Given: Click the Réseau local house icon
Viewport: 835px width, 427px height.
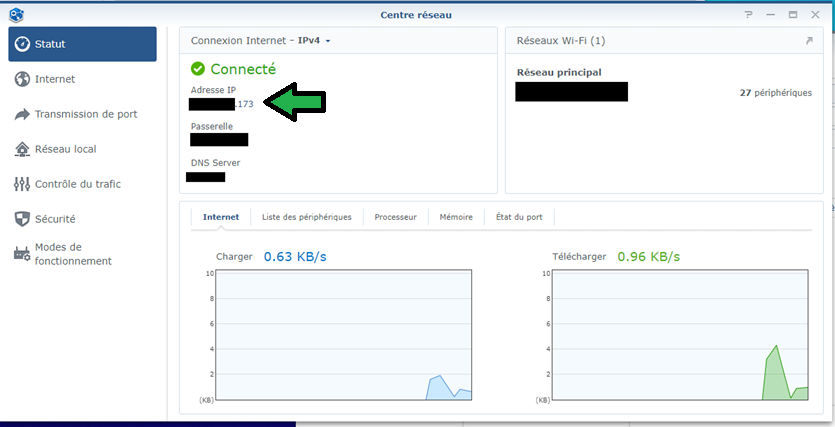Looking at the screenshot, I should coord(22,149).
